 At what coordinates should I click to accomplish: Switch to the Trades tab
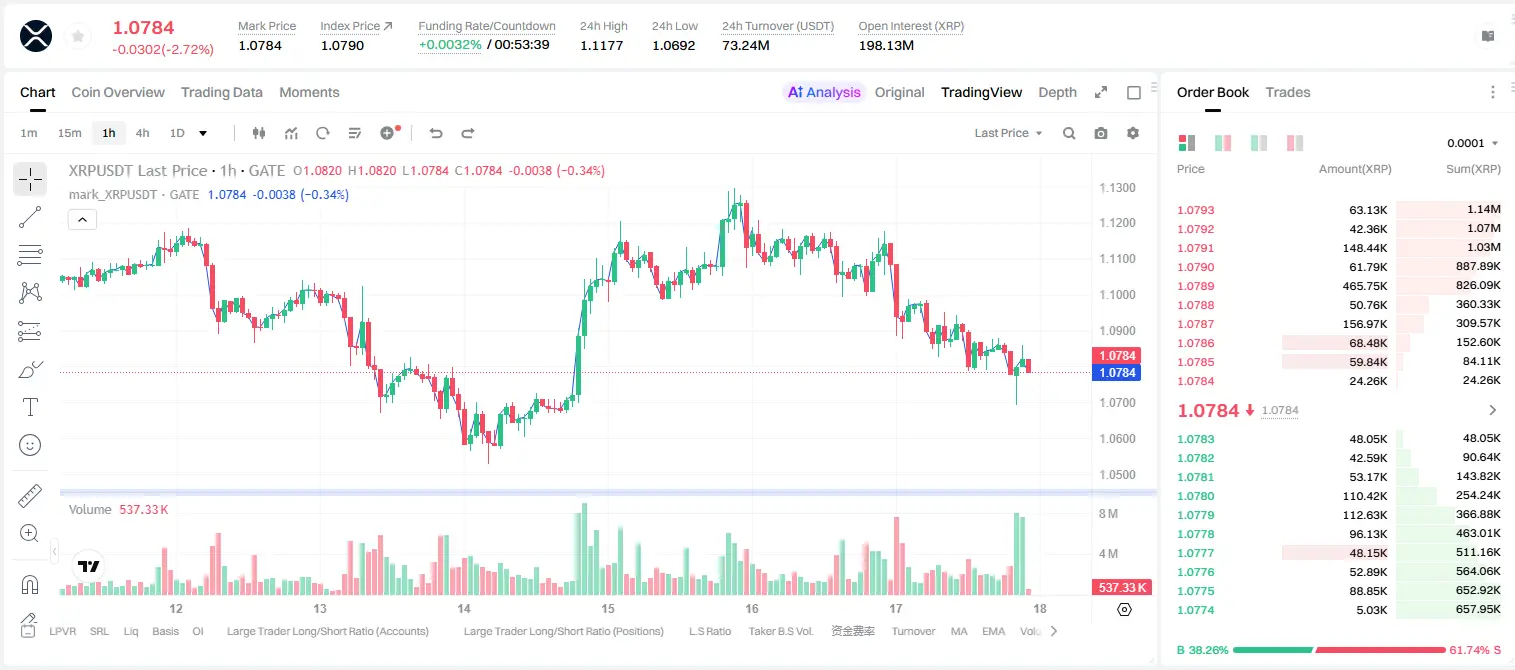[x=1287, y=92]
